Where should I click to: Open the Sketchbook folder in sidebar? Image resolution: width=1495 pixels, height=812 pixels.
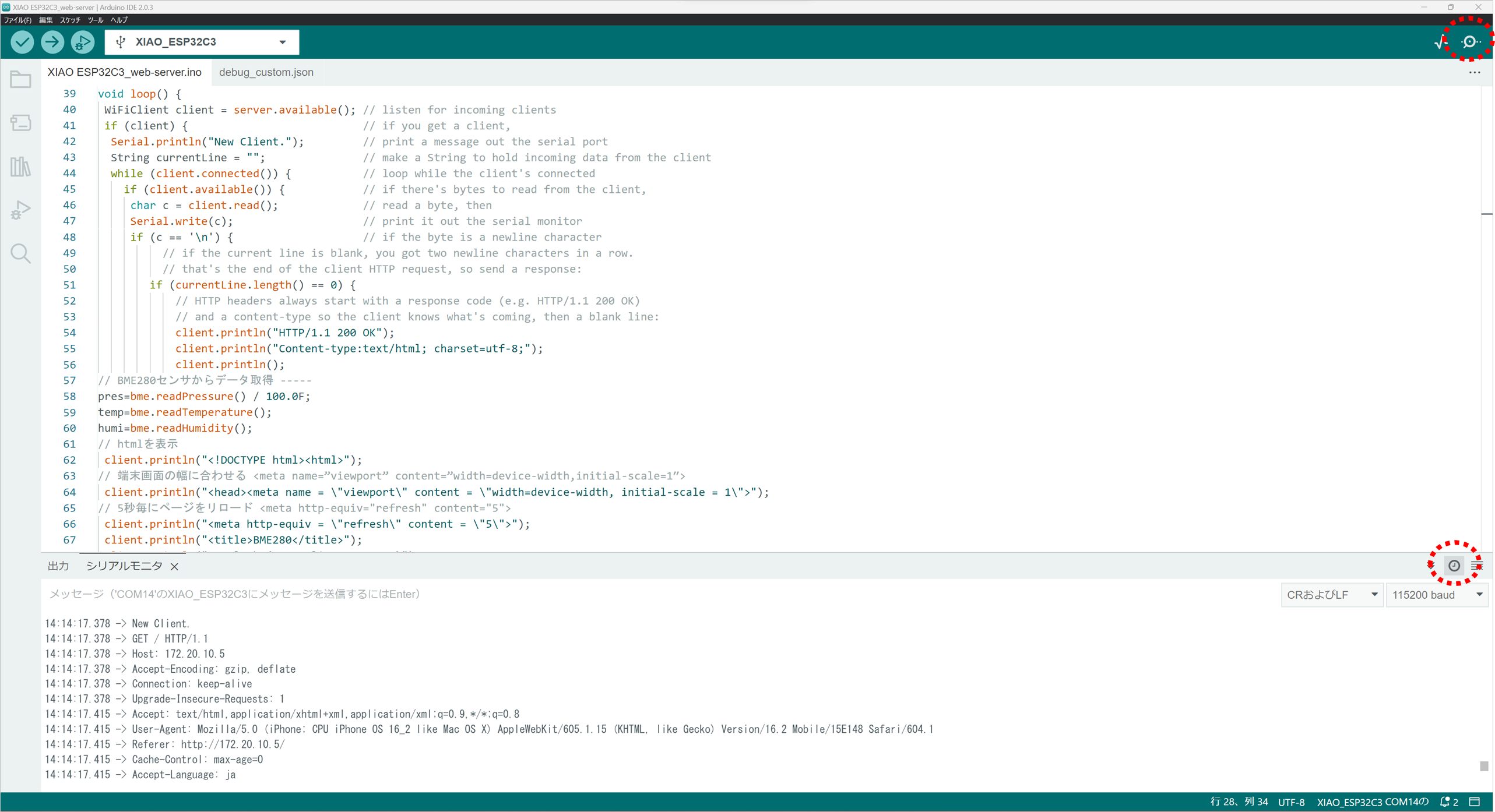(20, 80)
